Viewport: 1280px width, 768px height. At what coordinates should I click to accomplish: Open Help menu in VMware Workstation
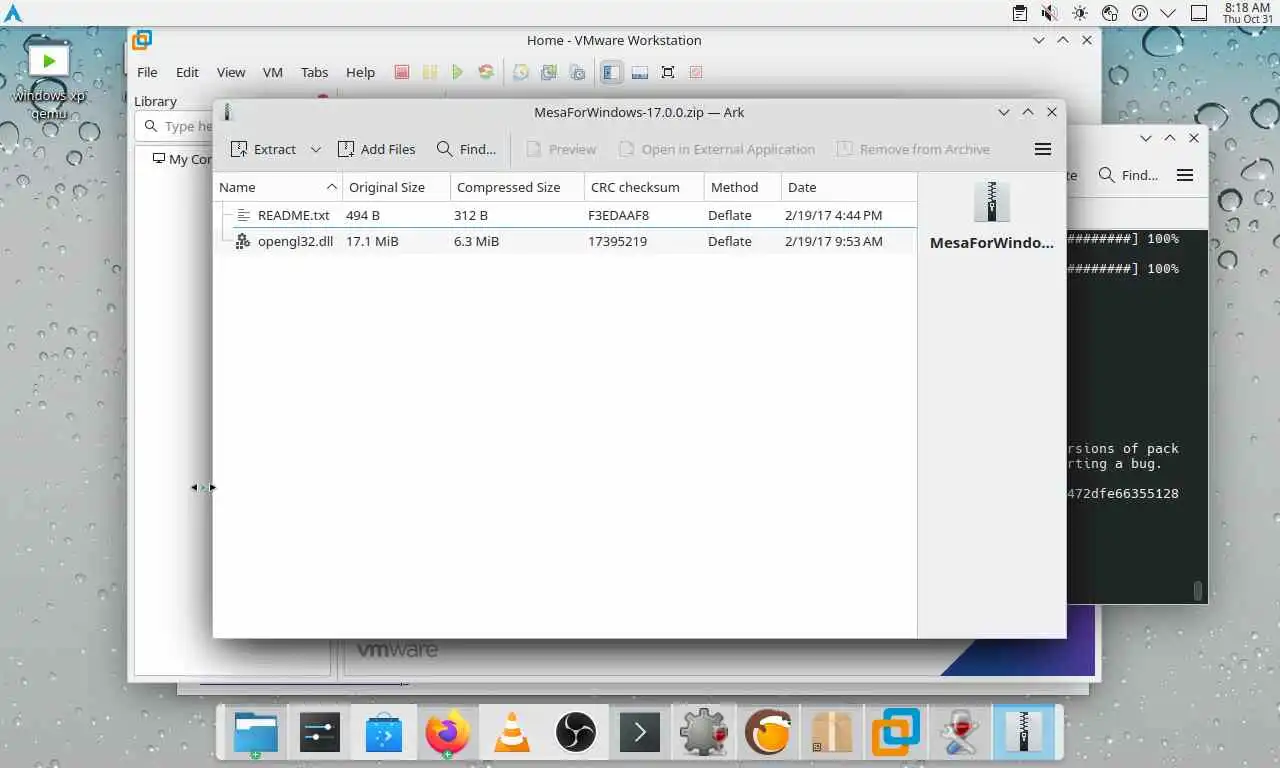(360, 72)
